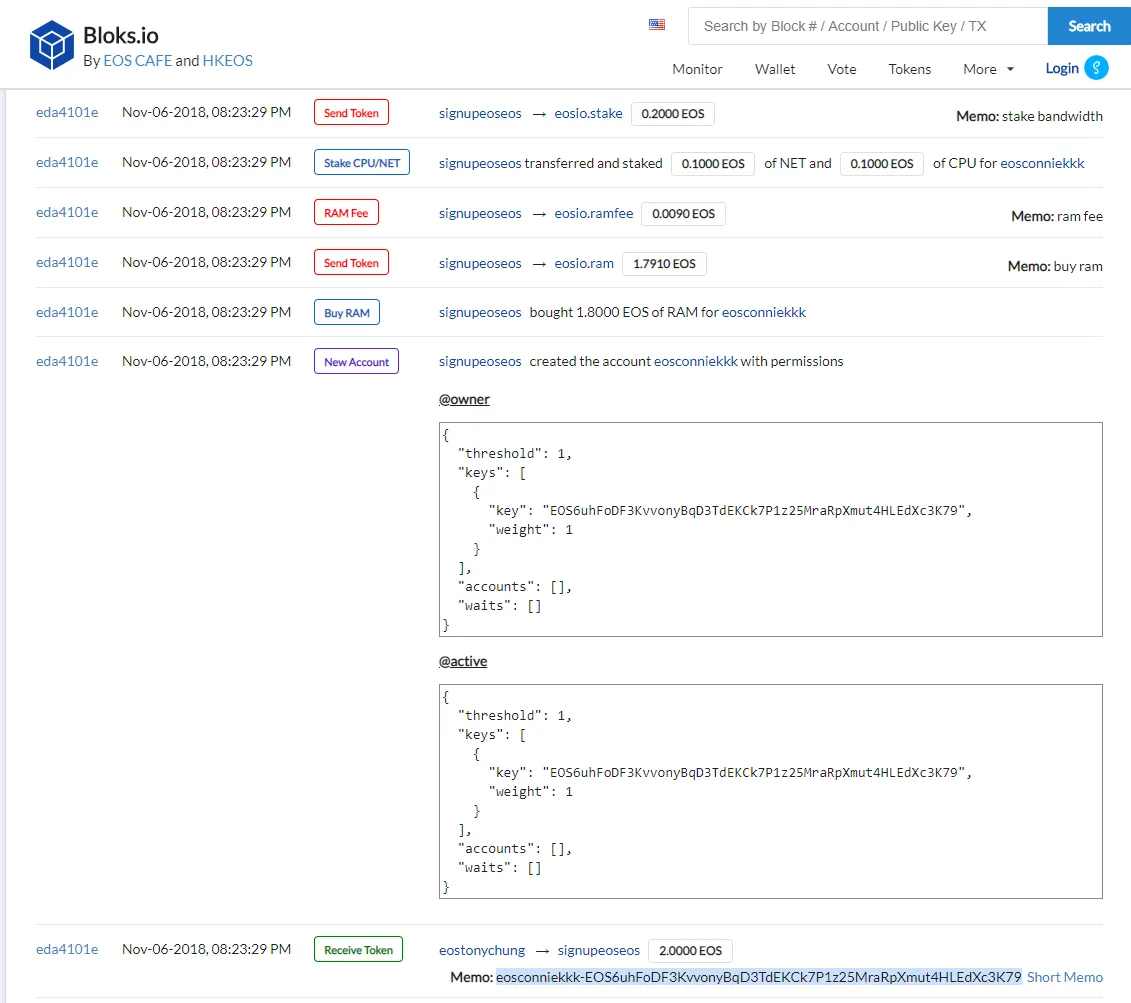Click the Stake CPU/NET badge
The width and height of the screenshot is (1131, 1003).
[x=362, y=162]
